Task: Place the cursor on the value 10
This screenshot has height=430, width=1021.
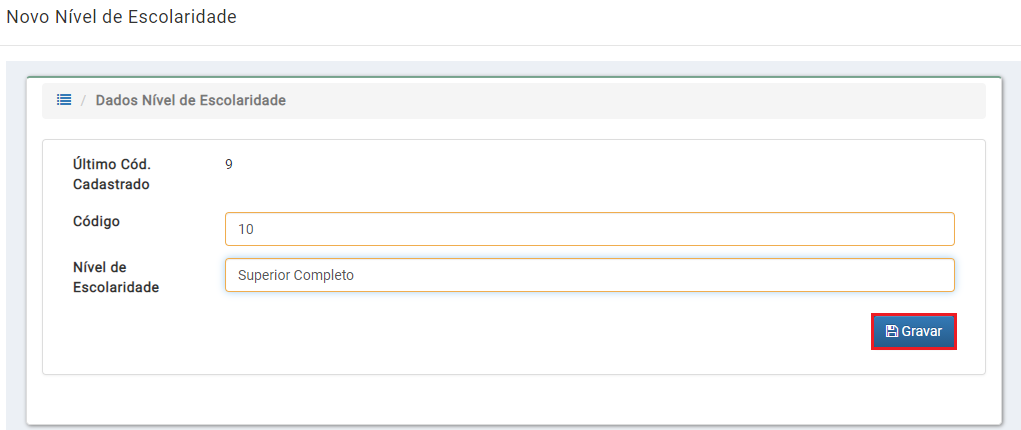Action: point(246,229)
